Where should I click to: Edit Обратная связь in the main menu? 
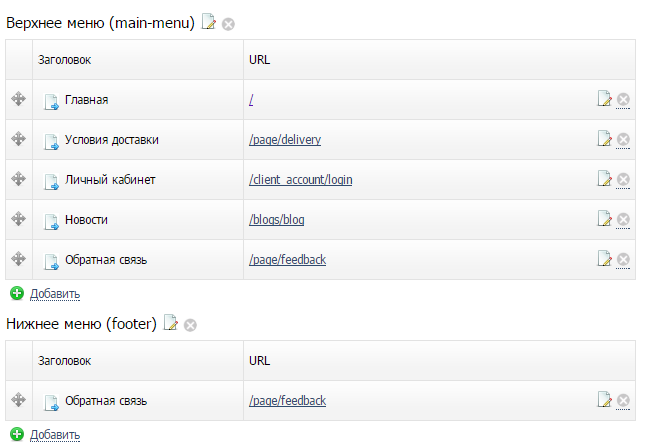coord(604,259)
